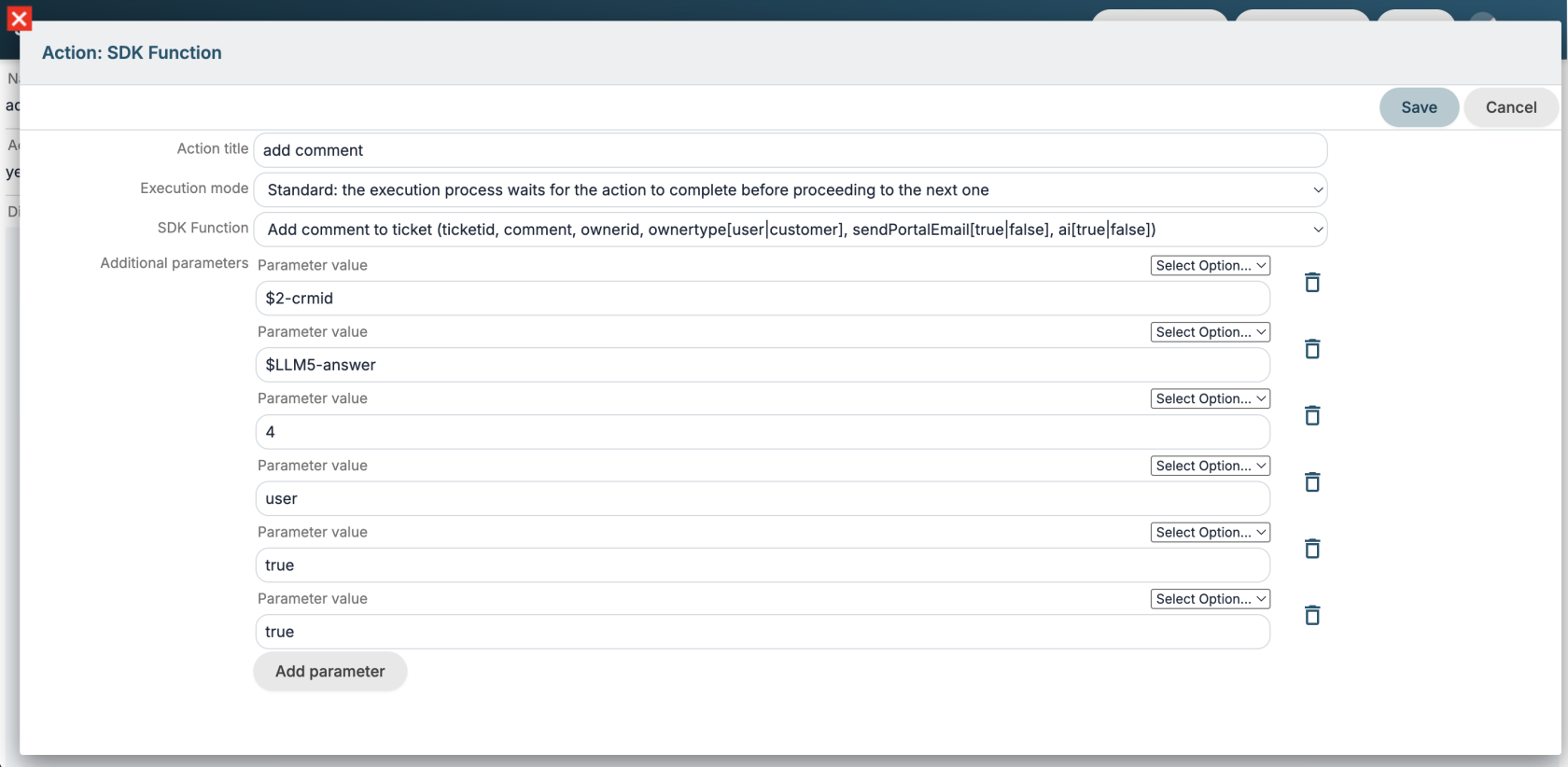Edit the last parameter field with true
Viewport: 1568px width, 767px height.
click(763, 632)
